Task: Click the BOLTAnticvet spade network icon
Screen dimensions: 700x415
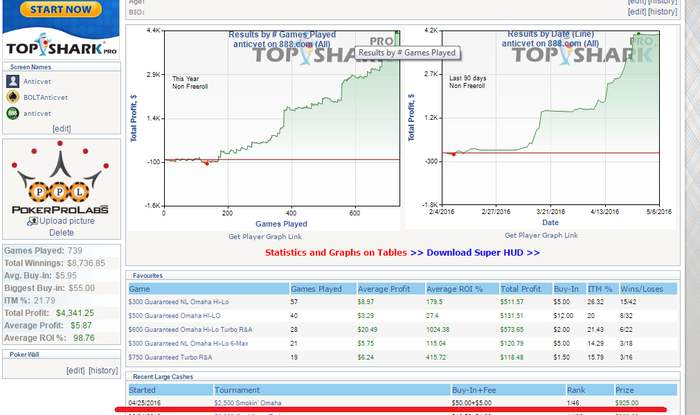Action: 12,97
